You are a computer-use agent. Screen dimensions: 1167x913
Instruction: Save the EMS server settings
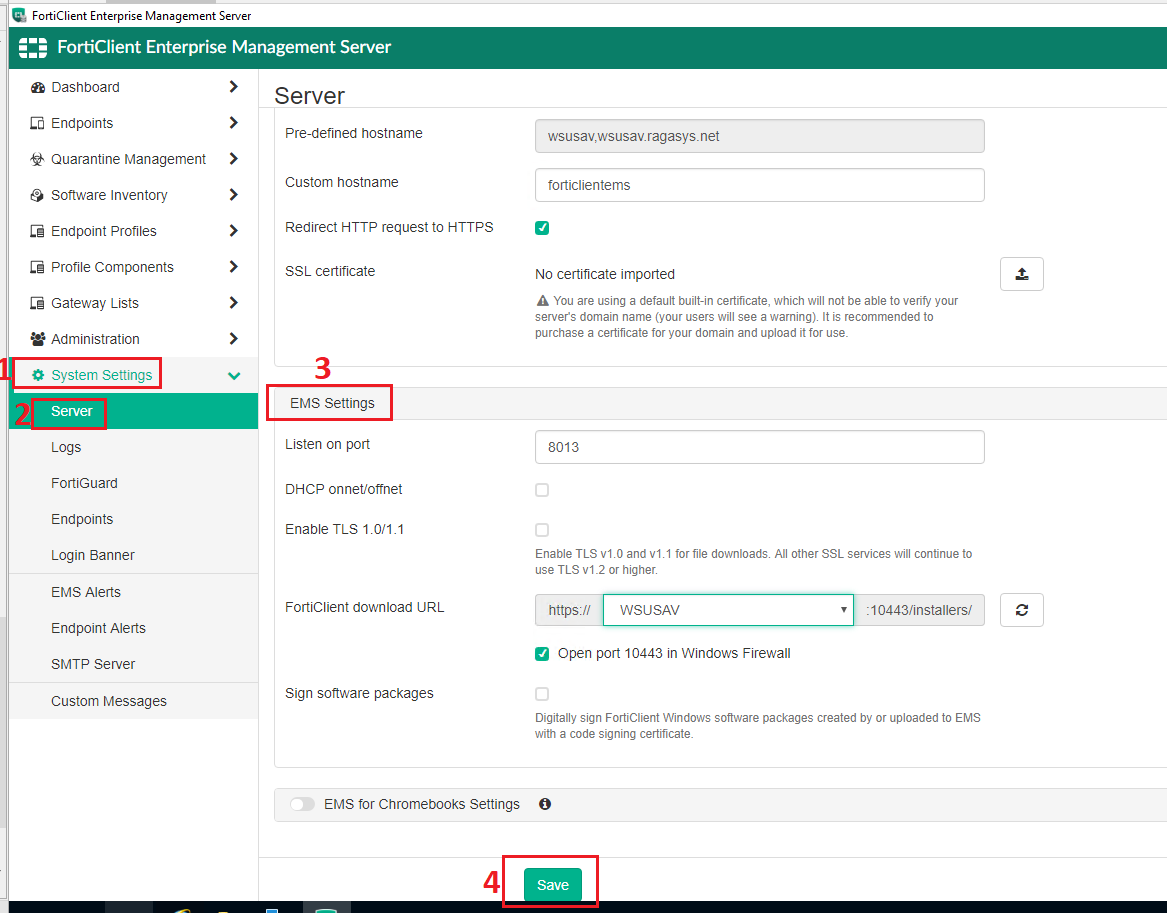point(552,884)
